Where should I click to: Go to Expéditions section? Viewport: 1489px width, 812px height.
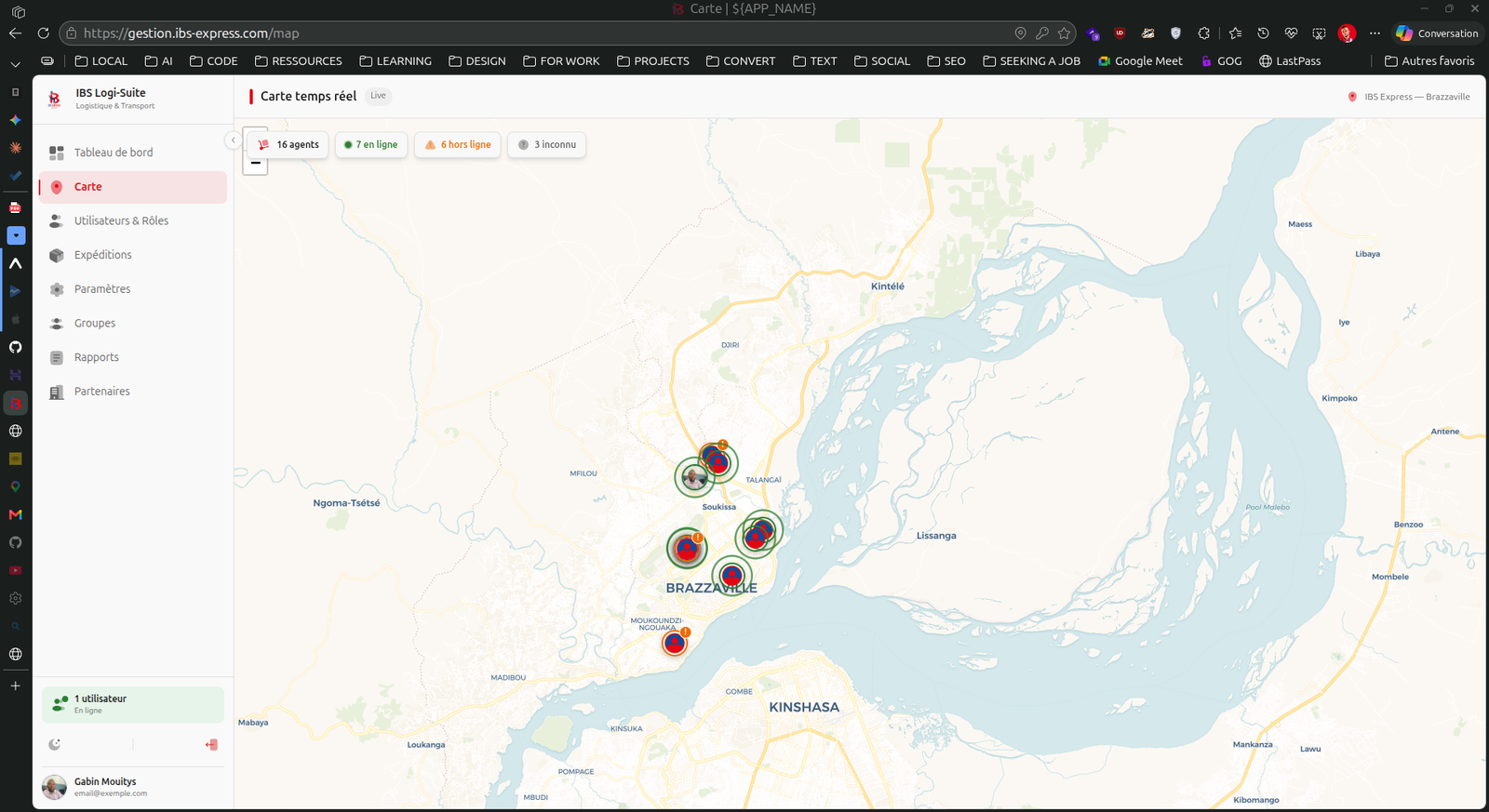tap(133, 255)
